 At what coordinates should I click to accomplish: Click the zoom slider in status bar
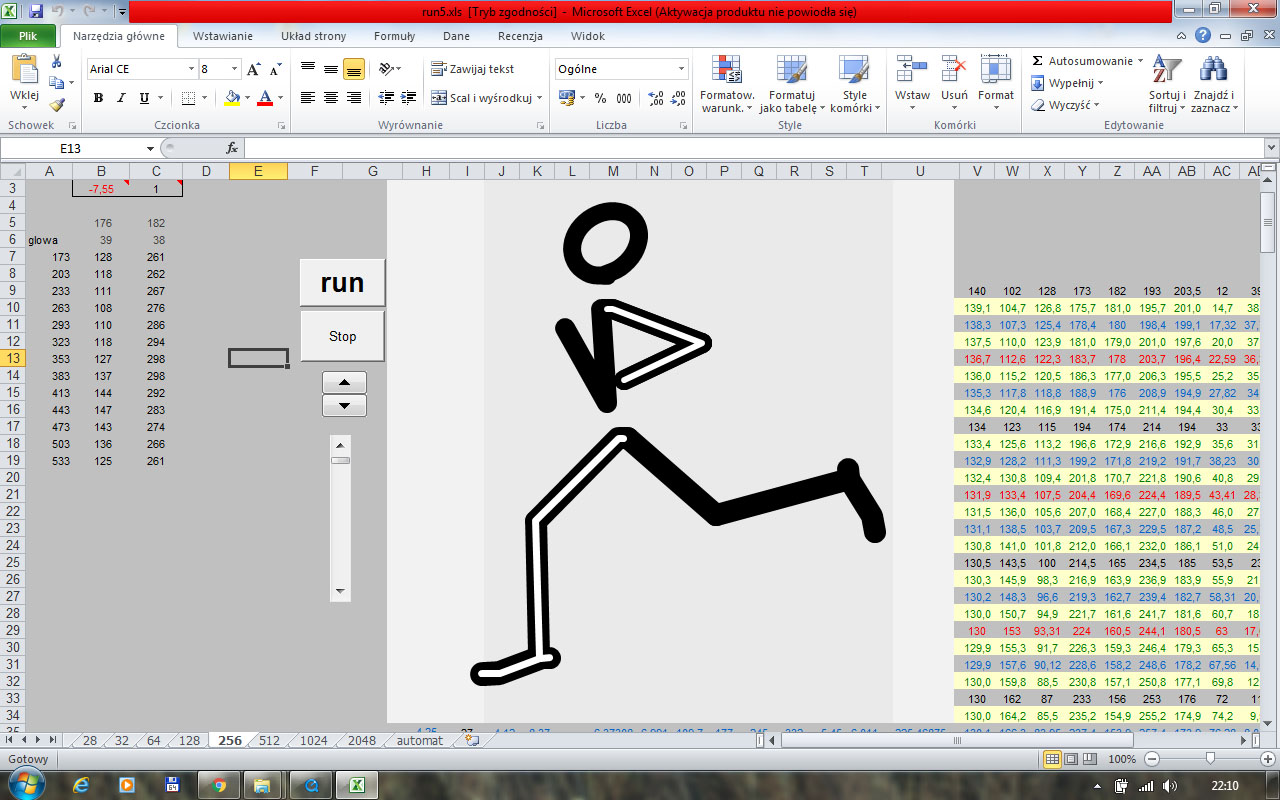(1209, 760)
